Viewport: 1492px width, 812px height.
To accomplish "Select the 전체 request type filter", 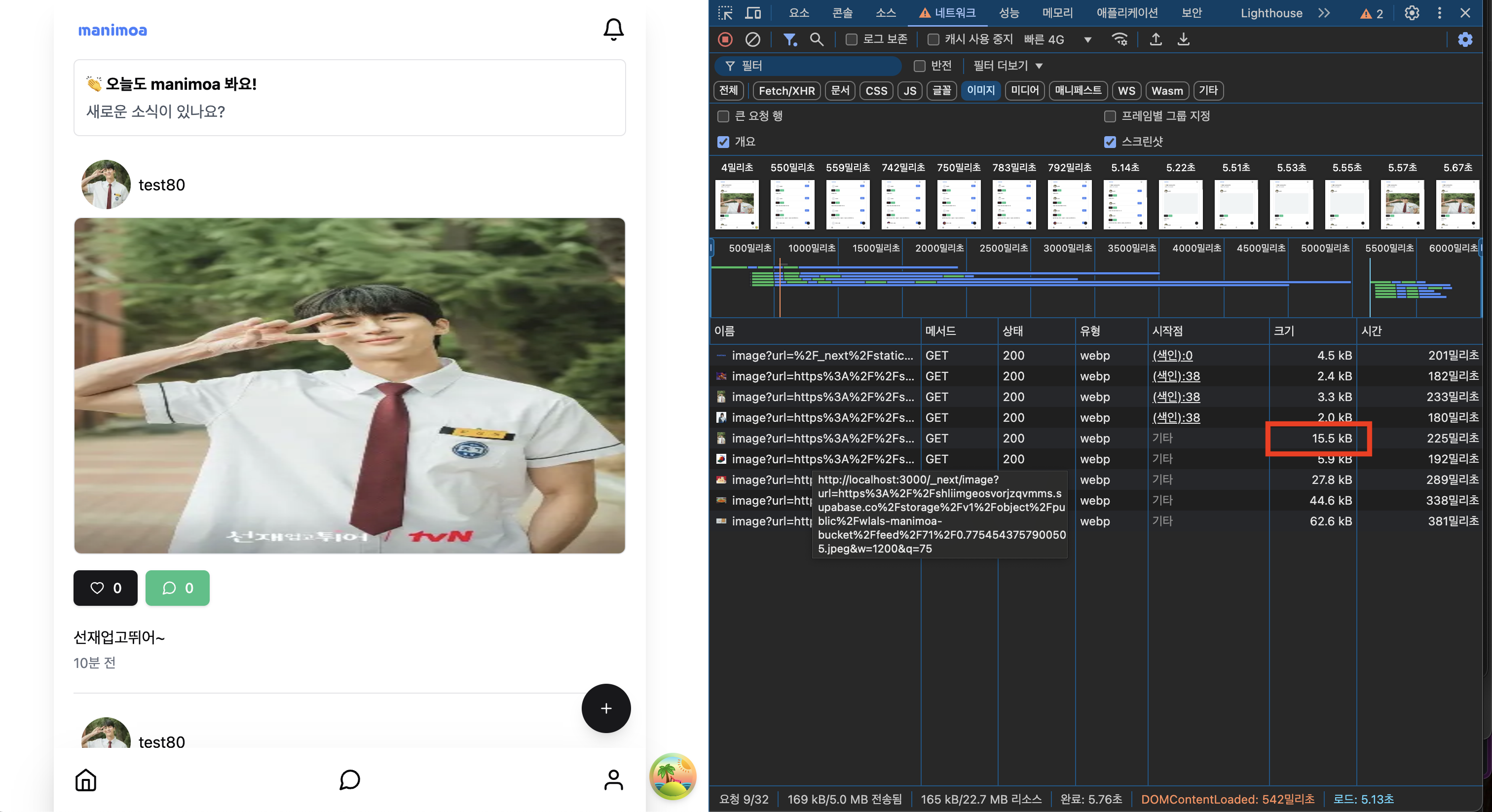I will coord(729,90).
